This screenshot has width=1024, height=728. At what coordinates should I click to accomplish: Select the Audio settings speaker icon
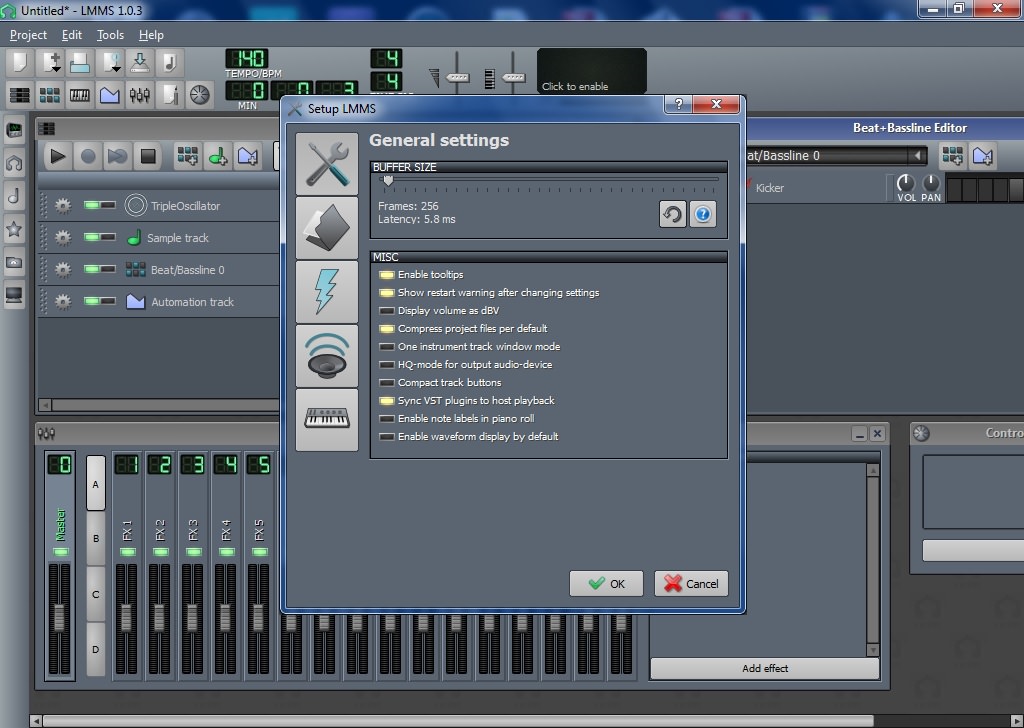tap(327, 356)
